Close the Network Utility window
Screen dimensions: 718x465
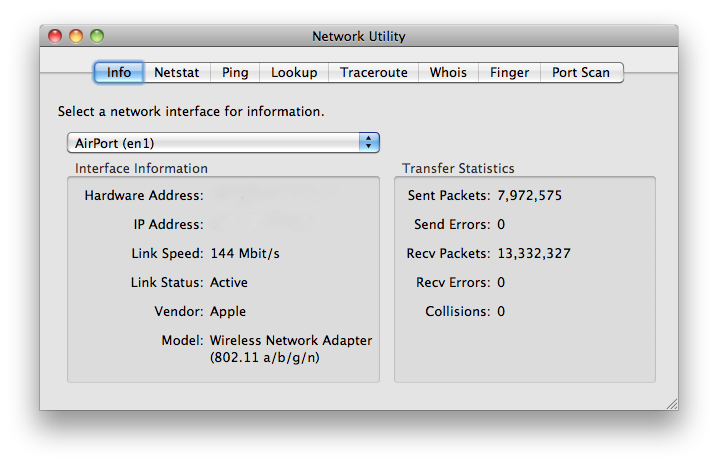pos(55,36)
